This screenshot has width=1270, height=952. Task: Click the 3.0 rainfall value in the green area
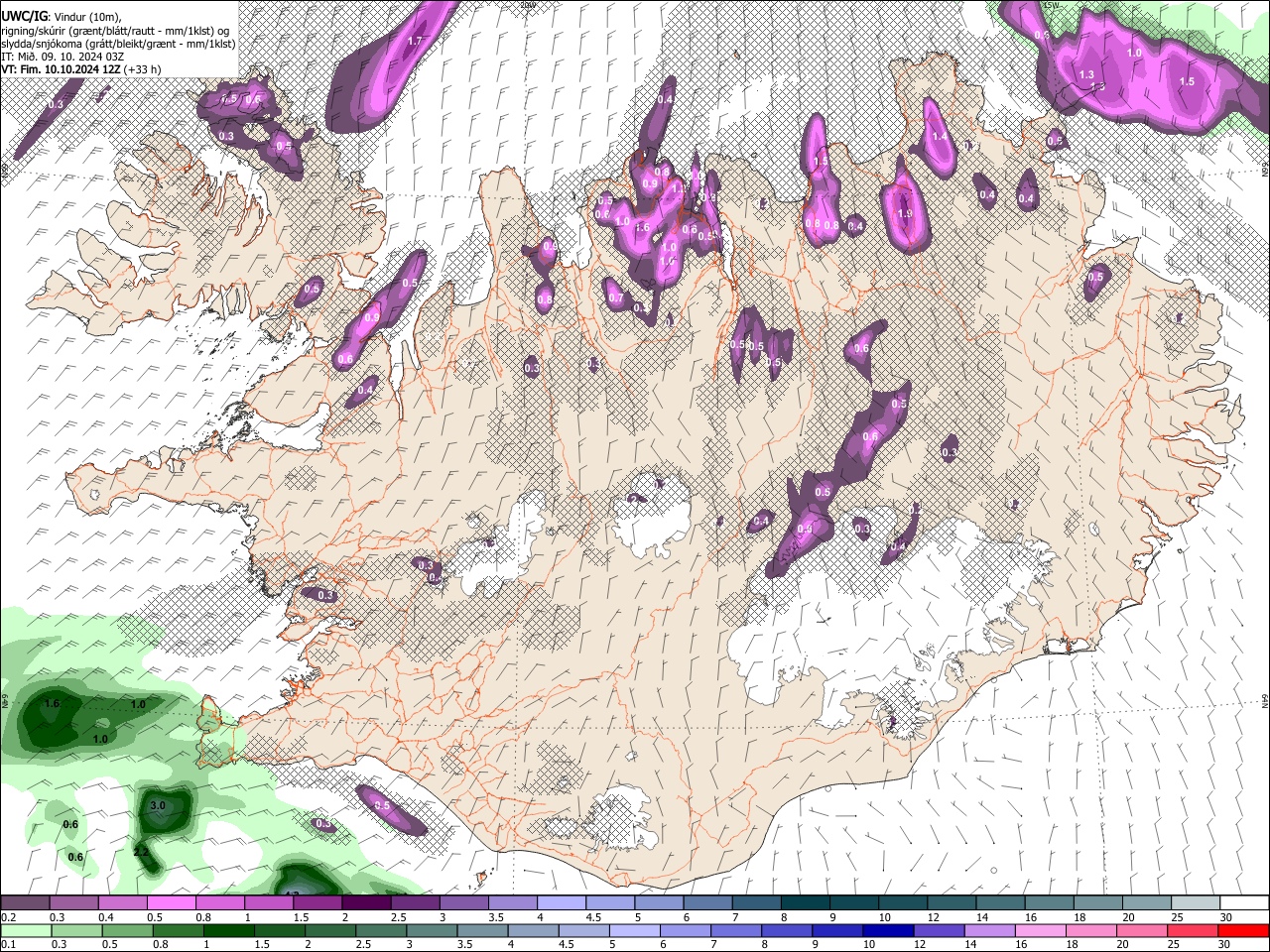click(x=158, y=805)
